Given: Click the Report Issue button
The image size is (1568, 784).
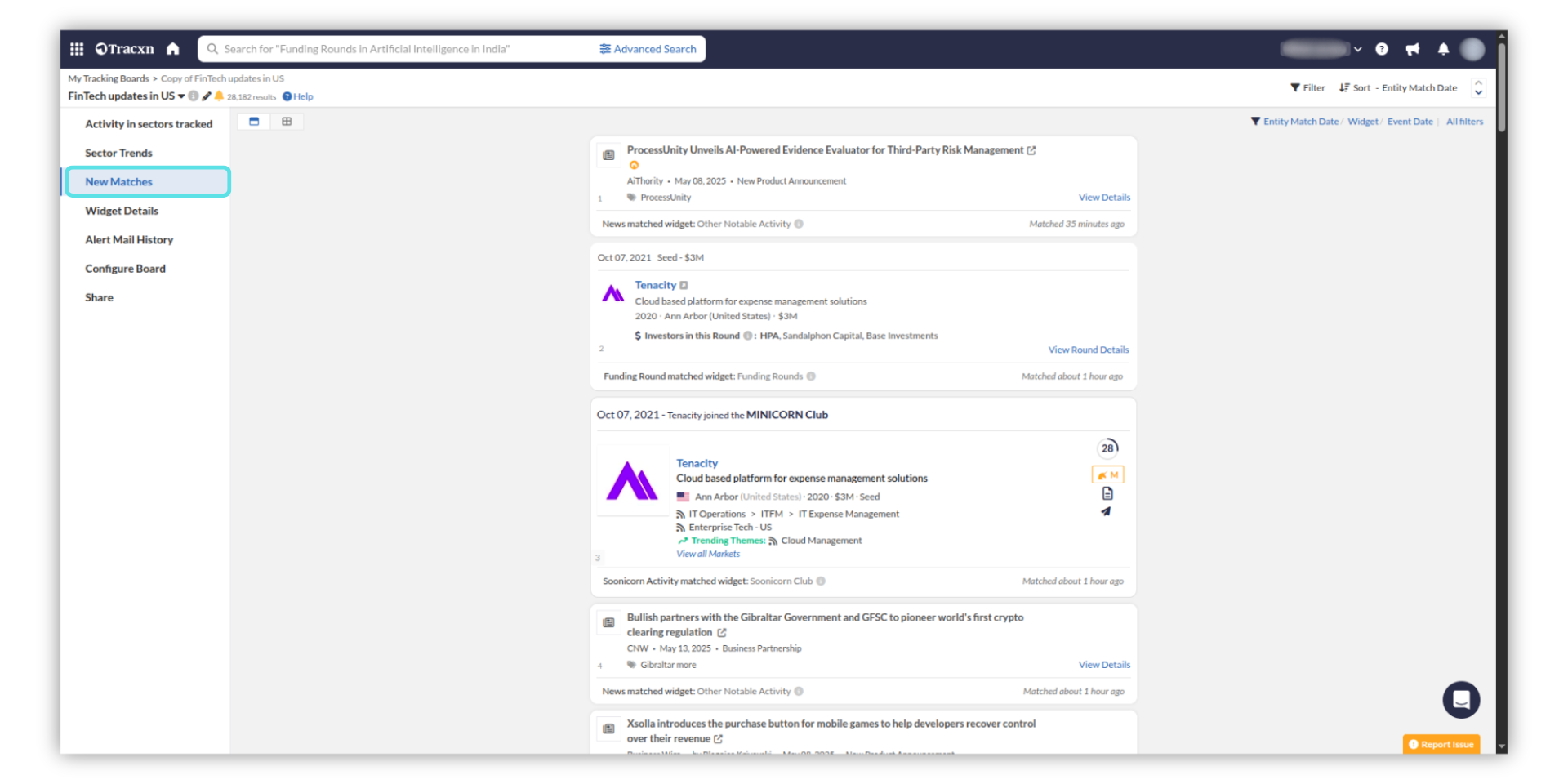Looking at the screenshot, I should (1441, 744).
